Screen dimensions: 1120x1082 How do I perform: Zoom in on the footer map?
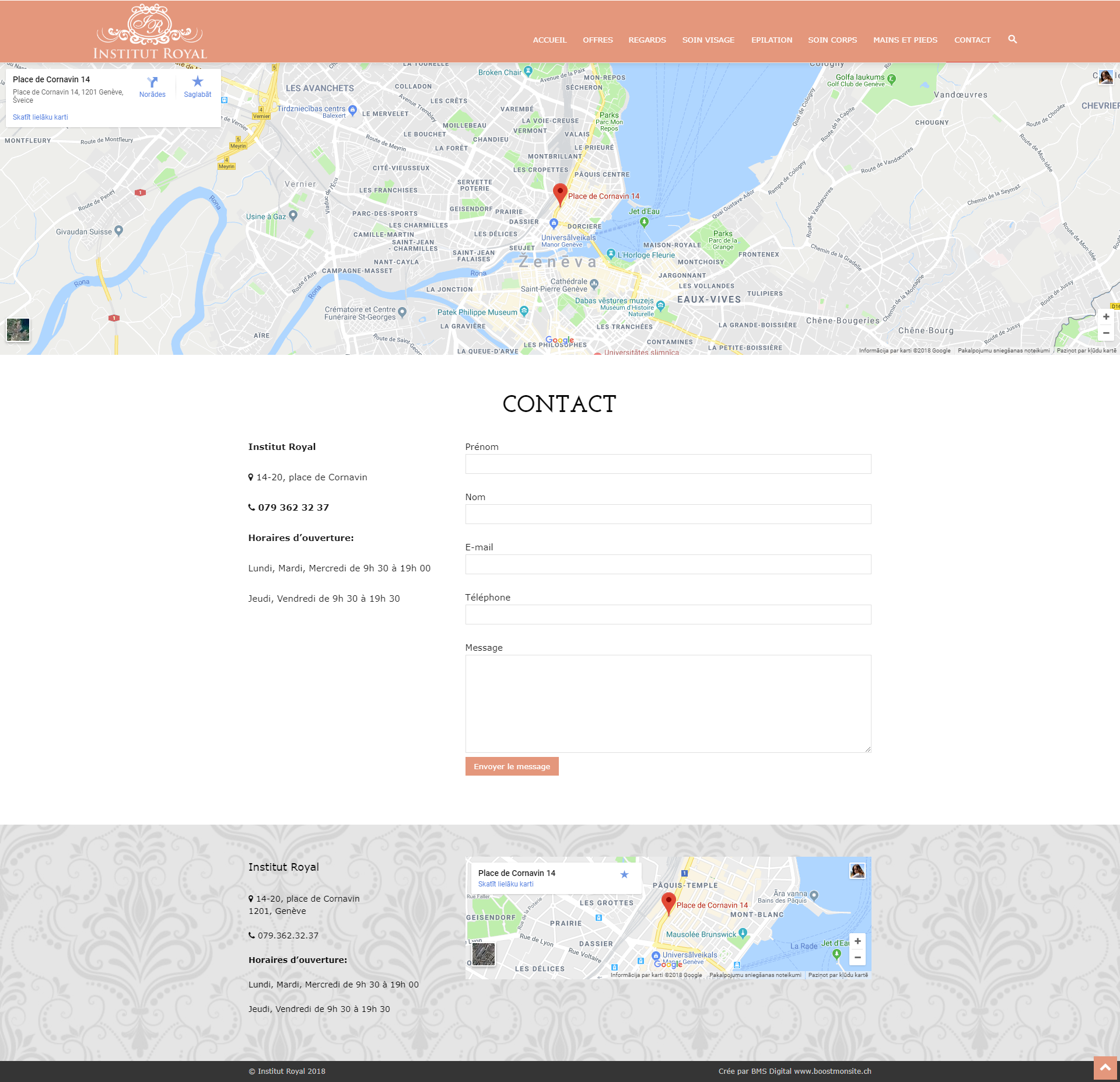(x=857, y=941)
